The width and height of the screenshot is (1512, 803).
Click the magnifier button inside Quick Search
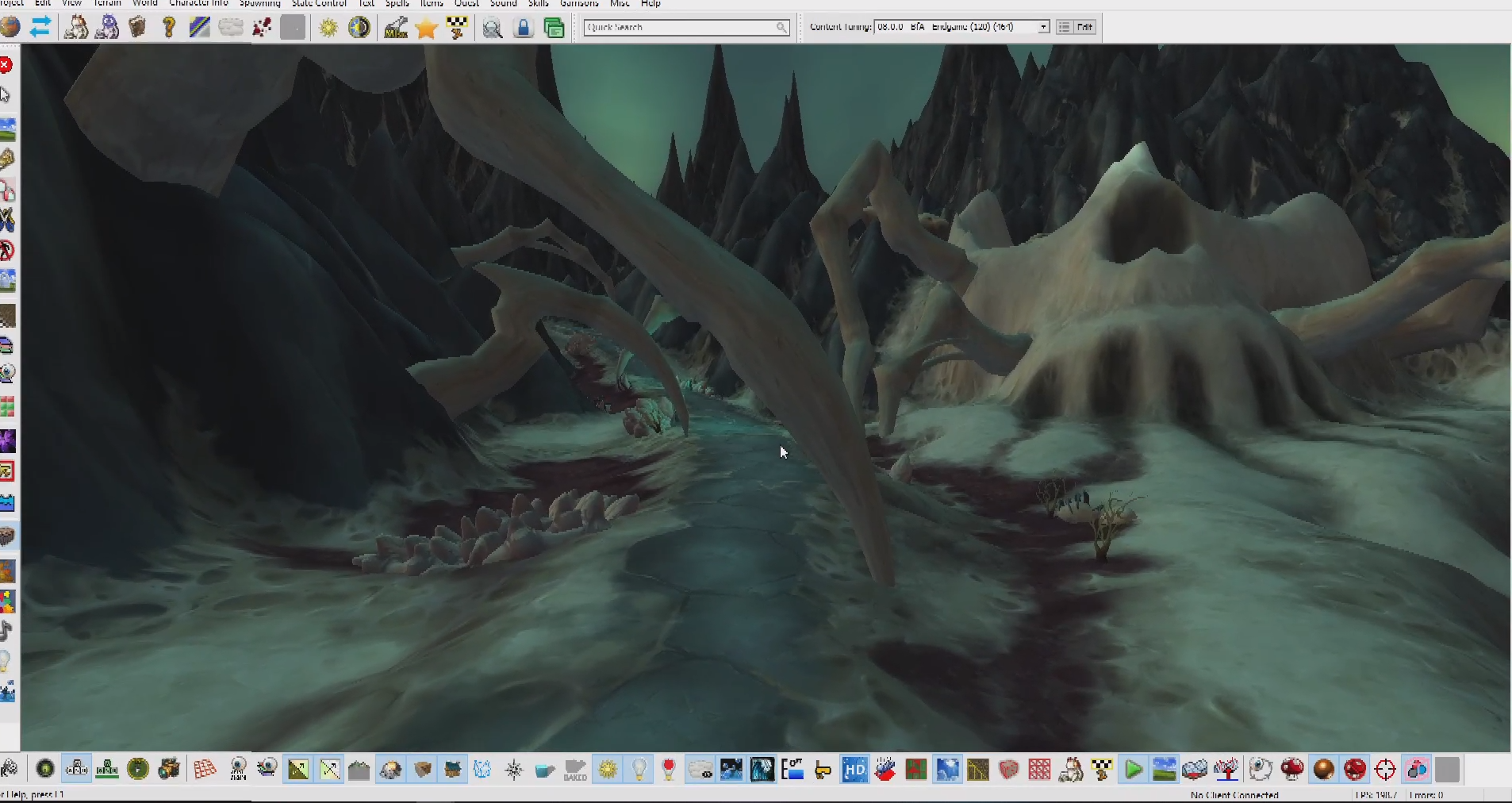tap(781, 27)
